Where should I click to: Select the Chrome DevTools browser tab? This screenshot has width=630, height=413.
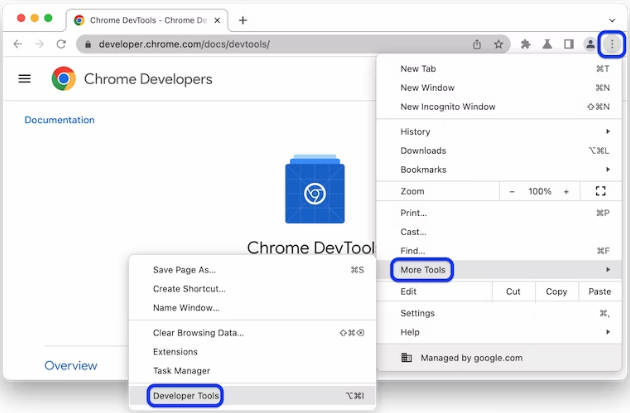(x=148, y=20)
